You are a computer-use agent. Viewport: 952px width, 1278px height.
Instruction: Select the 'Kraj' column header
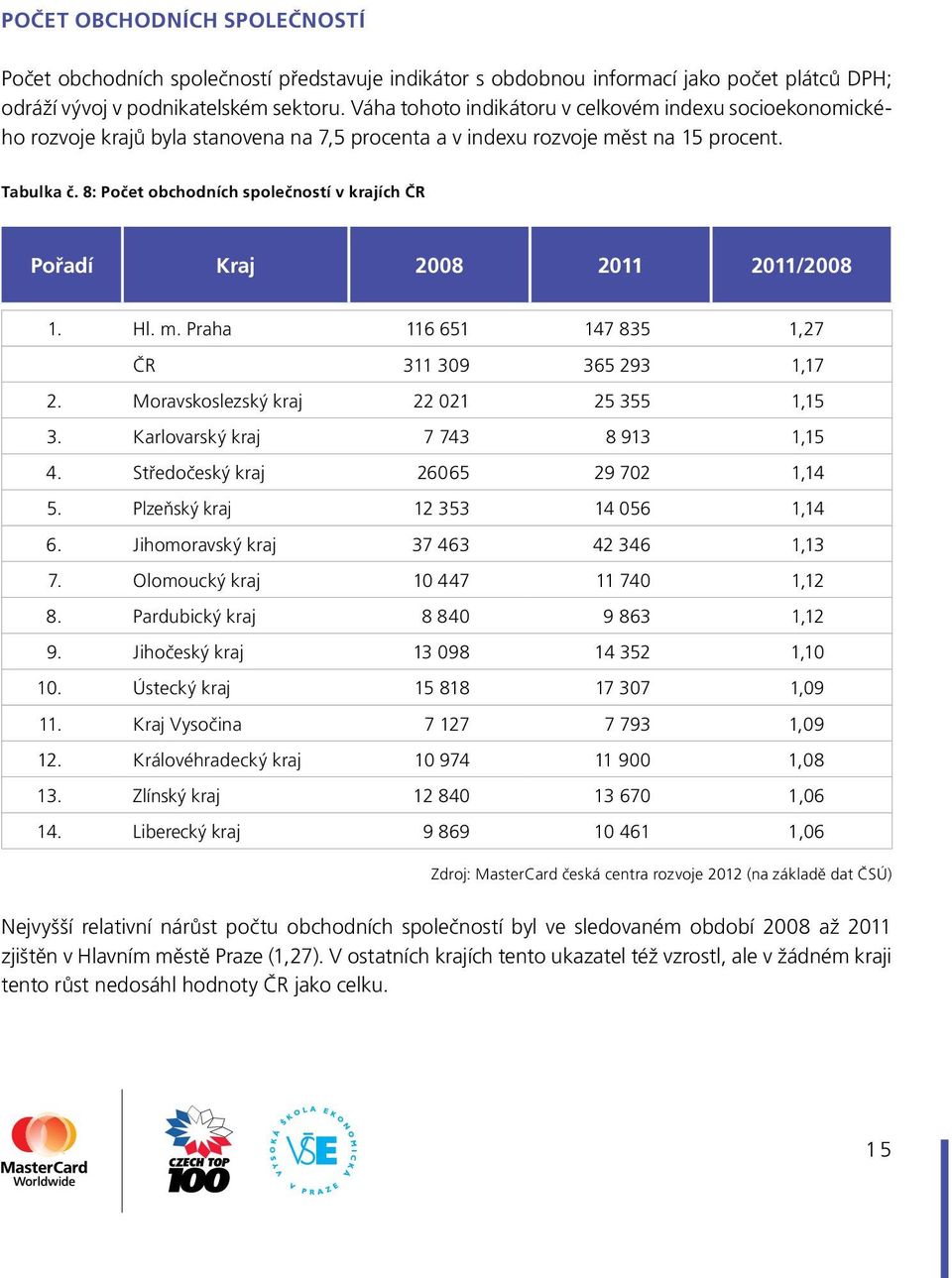pos(235,265)
